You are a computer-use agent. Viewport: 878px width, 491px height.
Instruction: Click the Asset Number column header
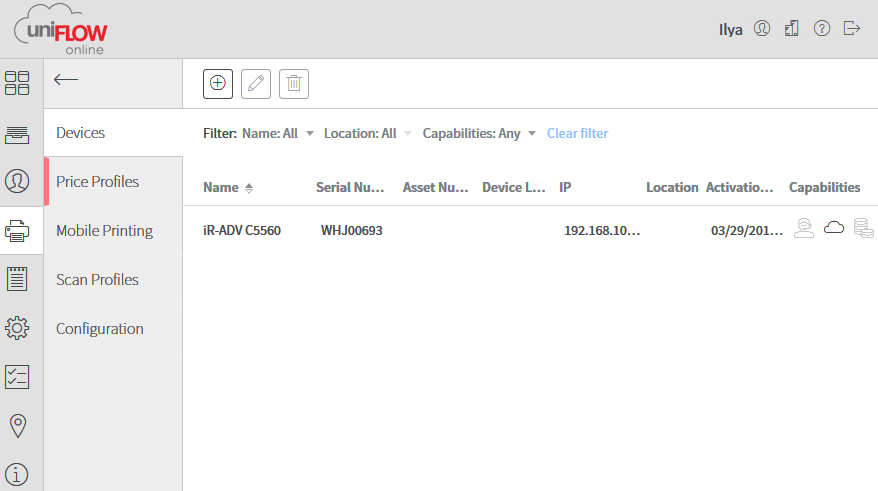[x=436, y=187]
